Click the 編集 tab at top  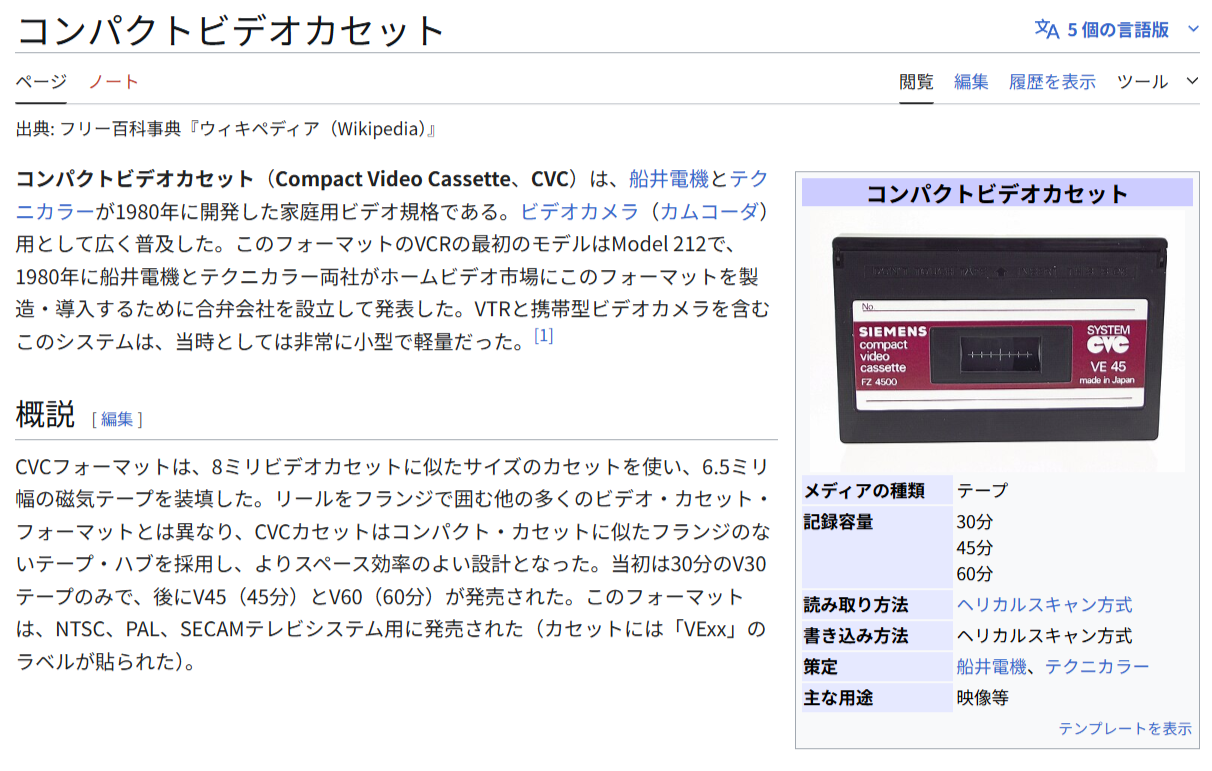point(971,82)
